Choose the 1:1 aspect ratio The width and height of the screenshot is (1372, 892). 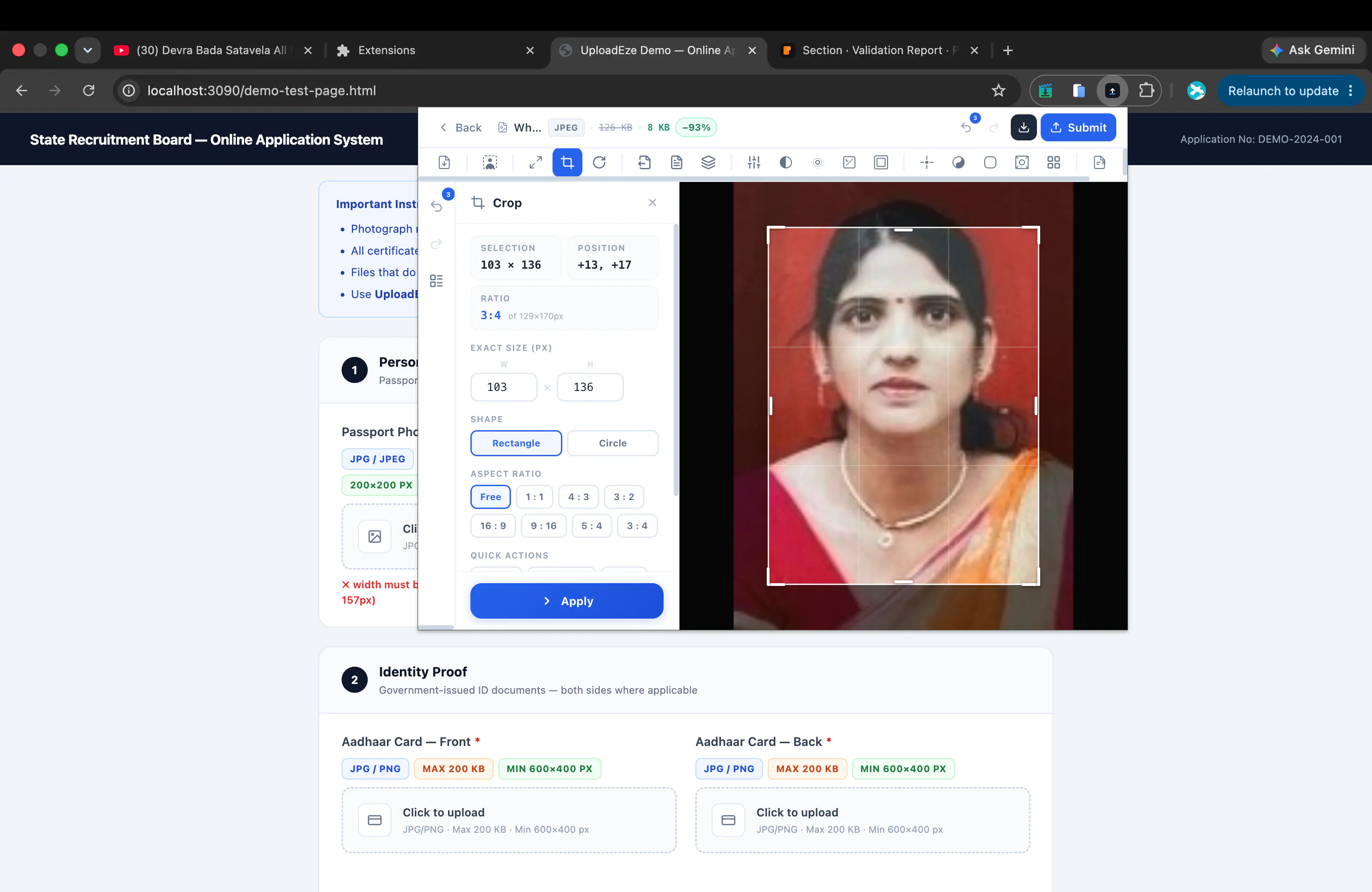534,497
